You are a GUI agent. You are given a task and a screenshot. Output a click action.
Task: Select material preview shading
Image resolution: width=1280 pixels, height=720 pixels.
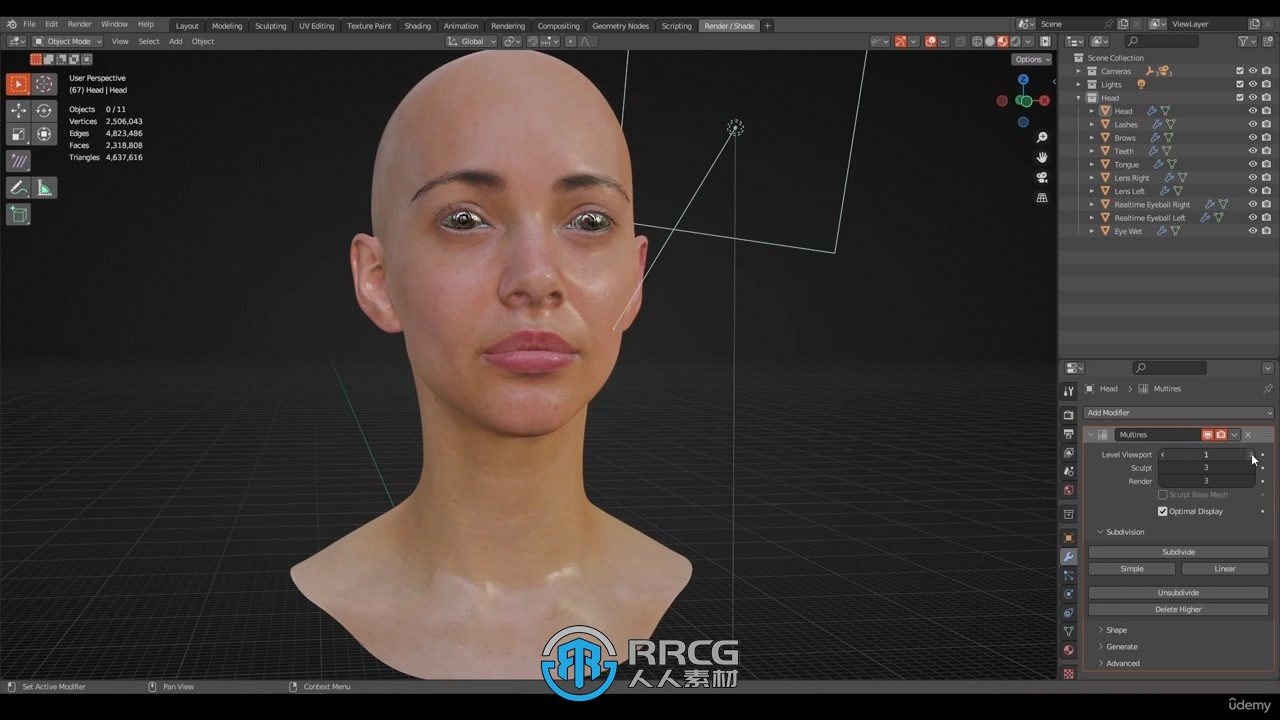1003,41
